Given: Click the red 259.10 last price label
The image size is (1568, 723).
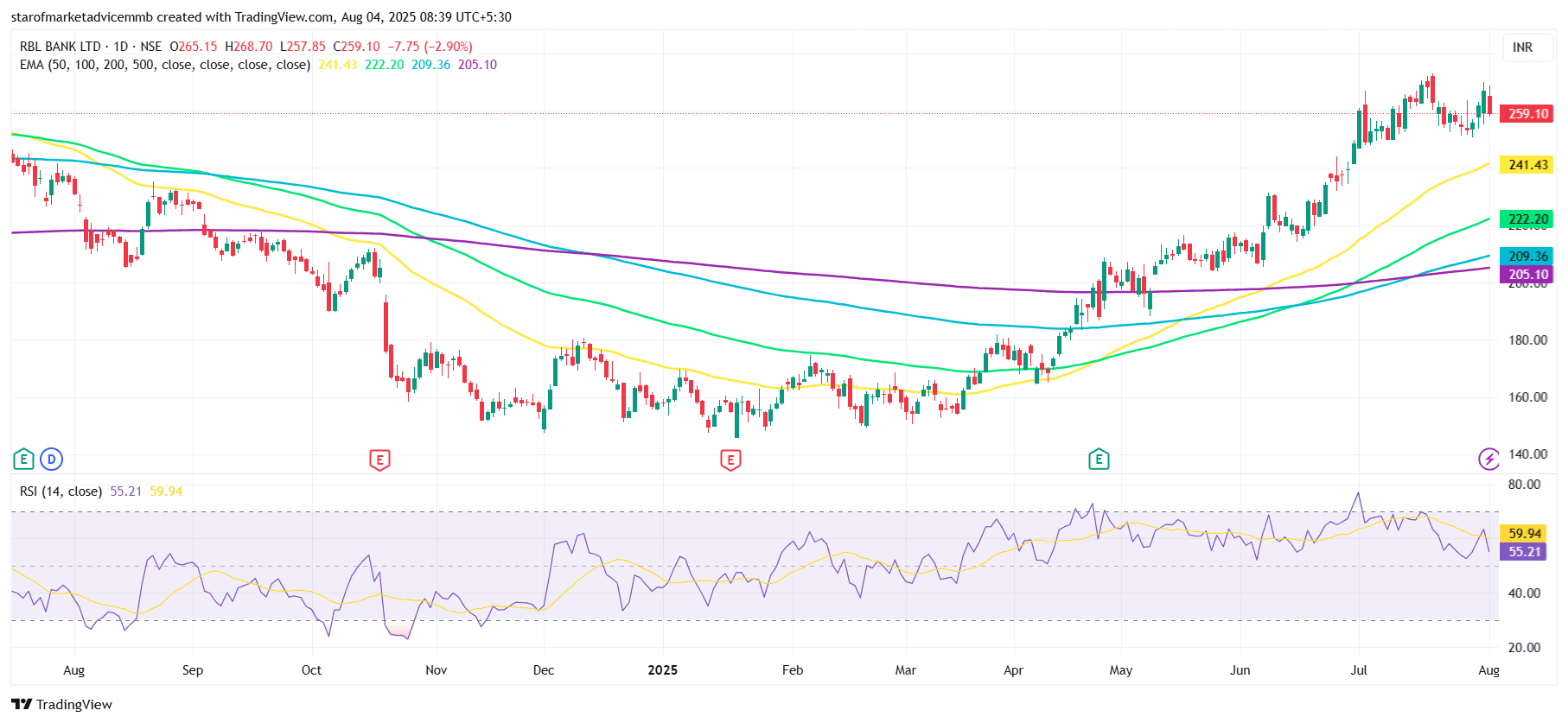Looking at the screenshot, I should pyautogui.click(x=1528, y=114).
